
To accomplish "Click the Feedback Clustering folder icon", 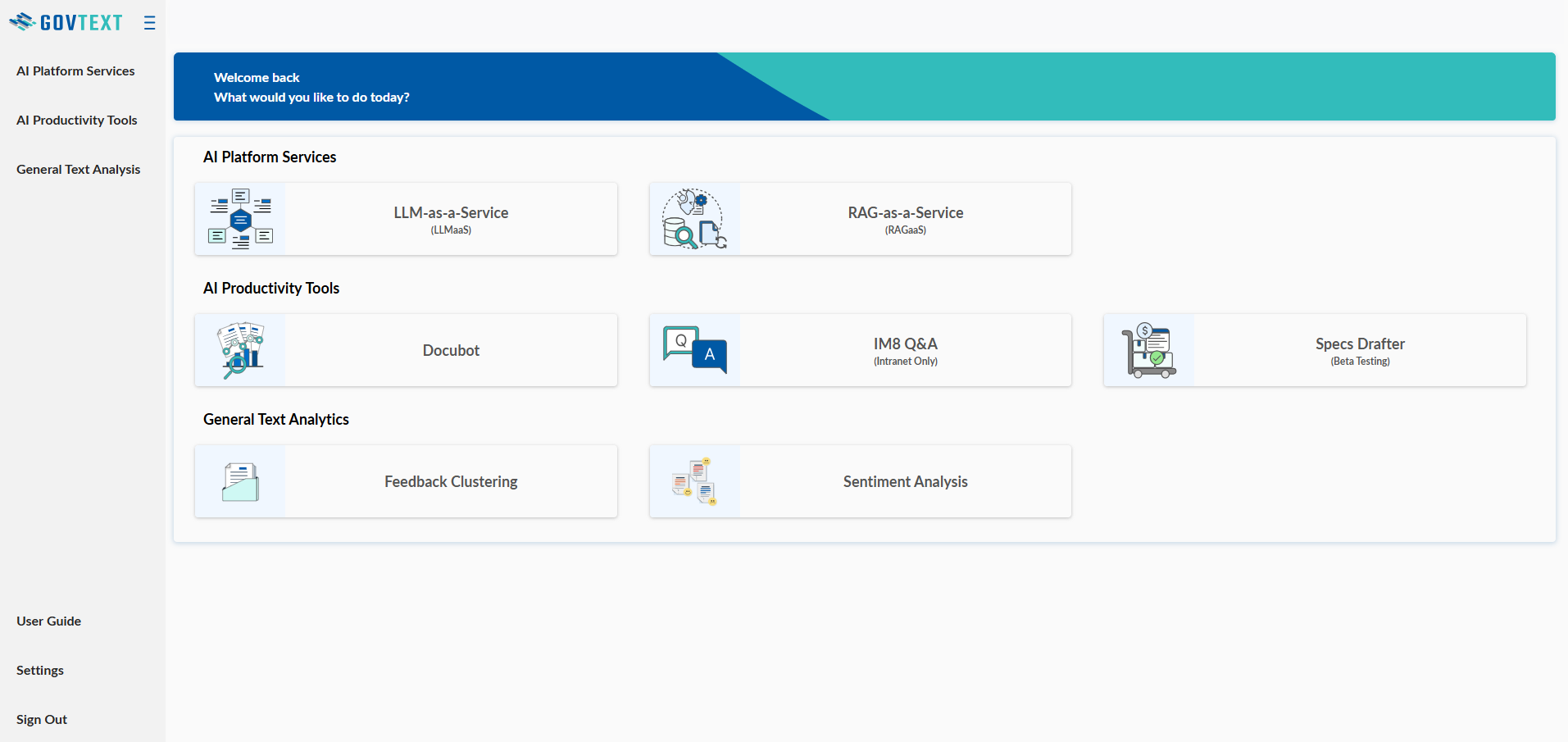I will (240, 481).
